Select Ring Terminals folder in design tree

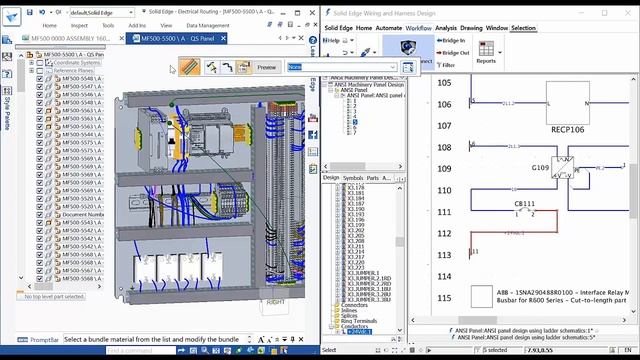coord(359,321)
